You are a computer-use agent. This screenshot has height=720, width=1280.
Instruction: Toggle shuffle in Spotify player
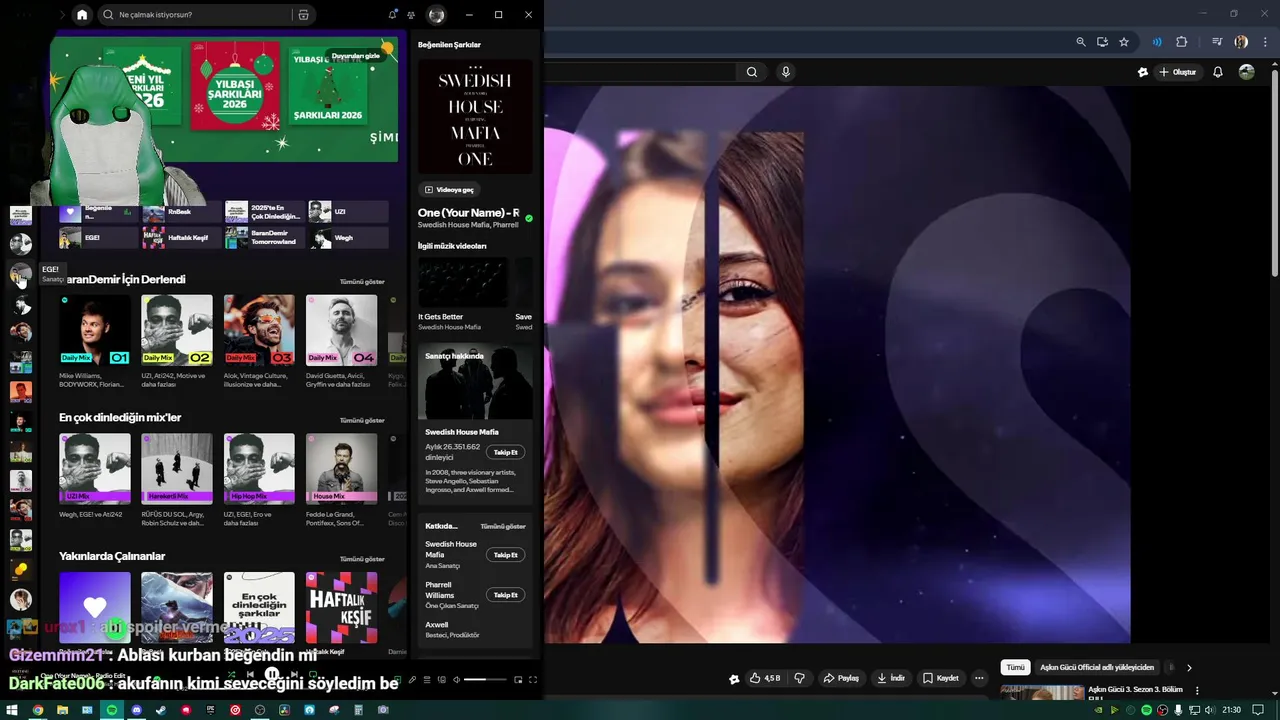(x=231, y=676)
